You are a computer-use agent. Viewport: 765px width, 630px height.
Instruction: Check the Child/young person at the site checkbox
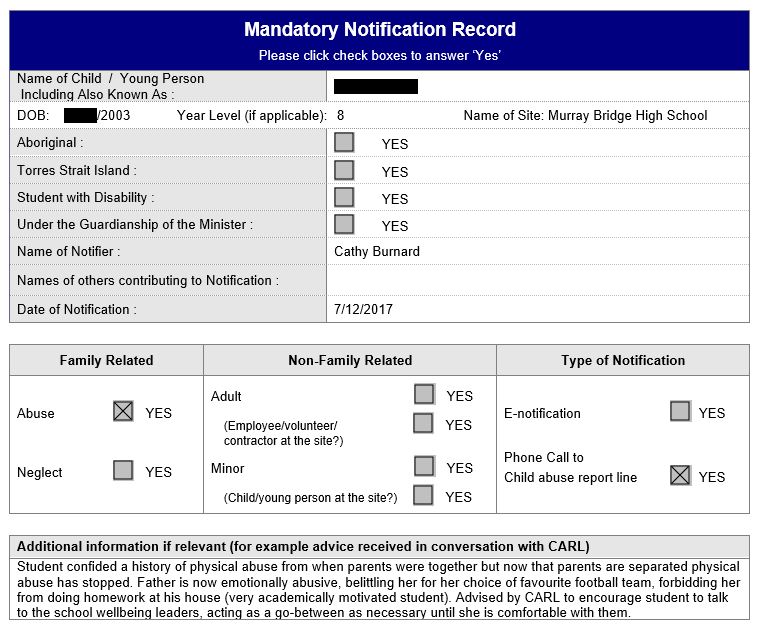pyautogui.click(x=424, y=495)
